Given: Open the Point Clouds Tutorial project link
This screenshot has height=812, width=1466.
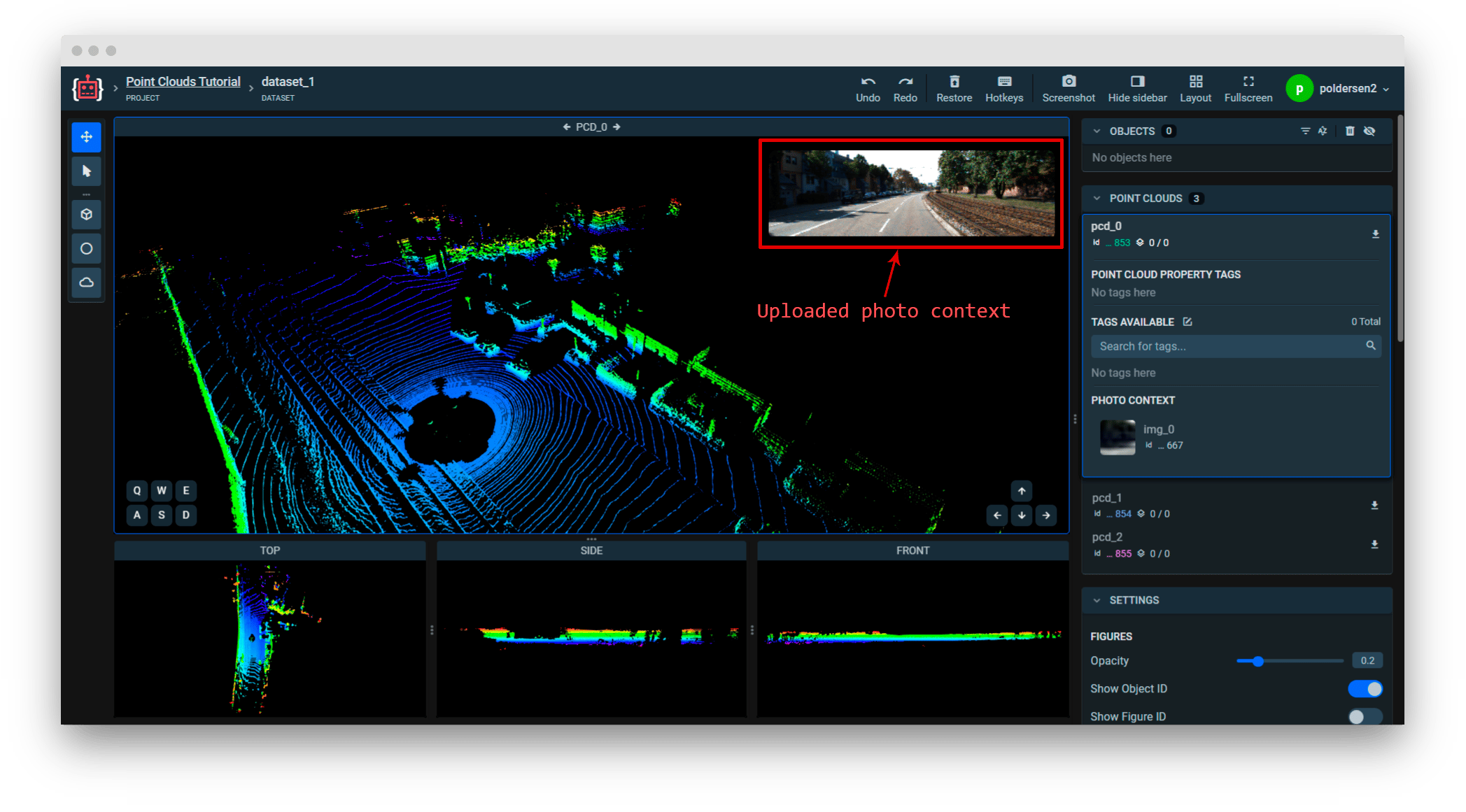Looking at the screenshot, I should [183, 82].
